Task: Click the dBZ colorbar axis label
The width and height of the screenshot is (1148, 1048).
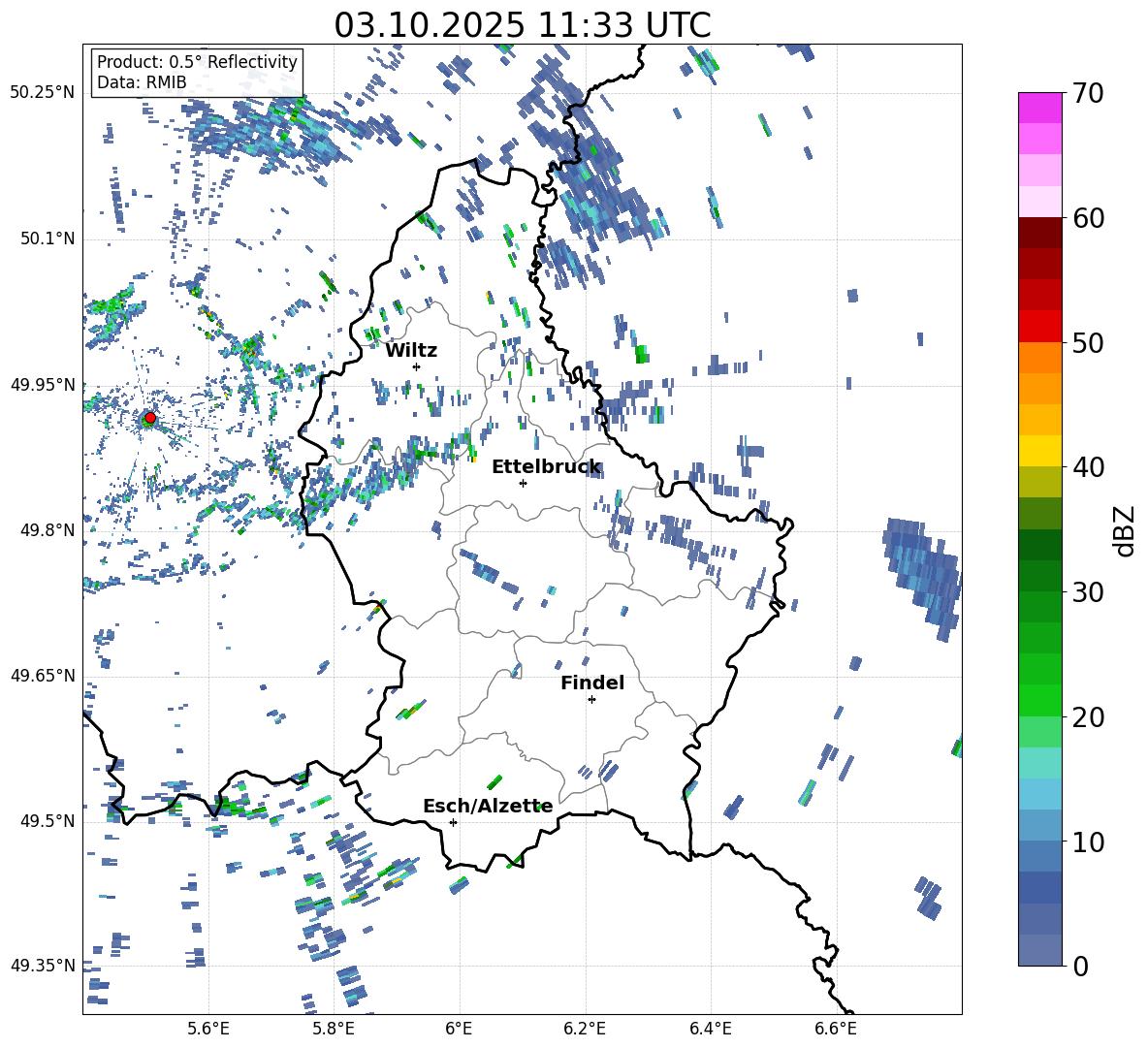Action: coord(1125,530)
